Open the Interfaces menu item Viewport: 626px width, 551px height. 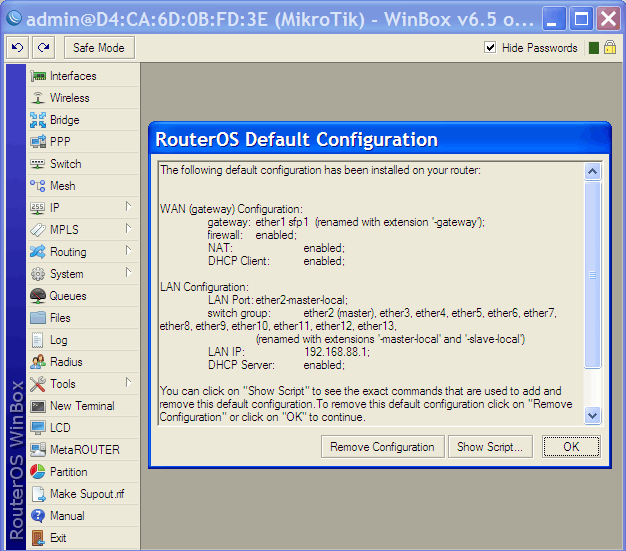(83, 76)
